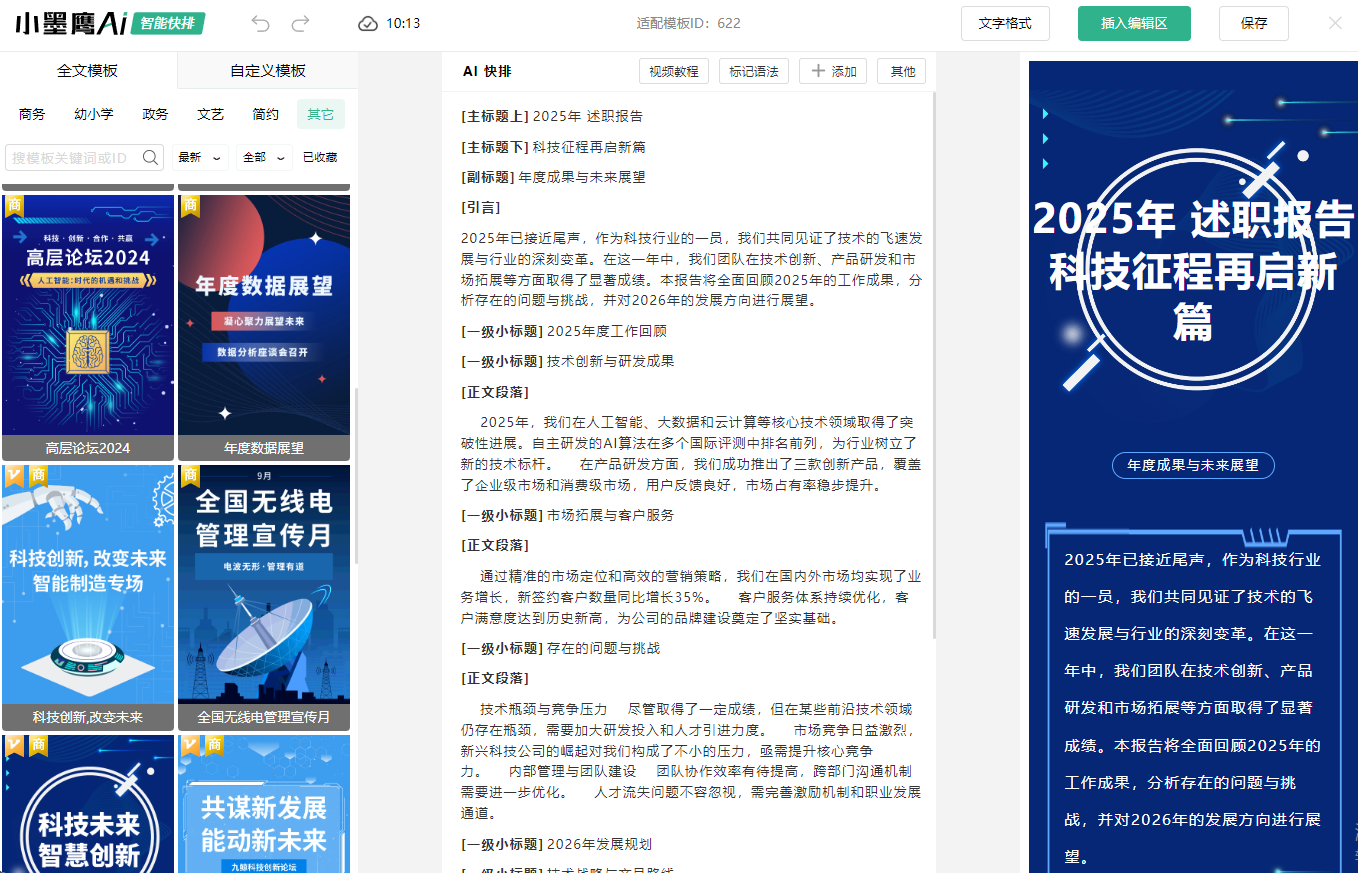Click the cloud save status icon
1358x873 pixels.
coord(368,24)
